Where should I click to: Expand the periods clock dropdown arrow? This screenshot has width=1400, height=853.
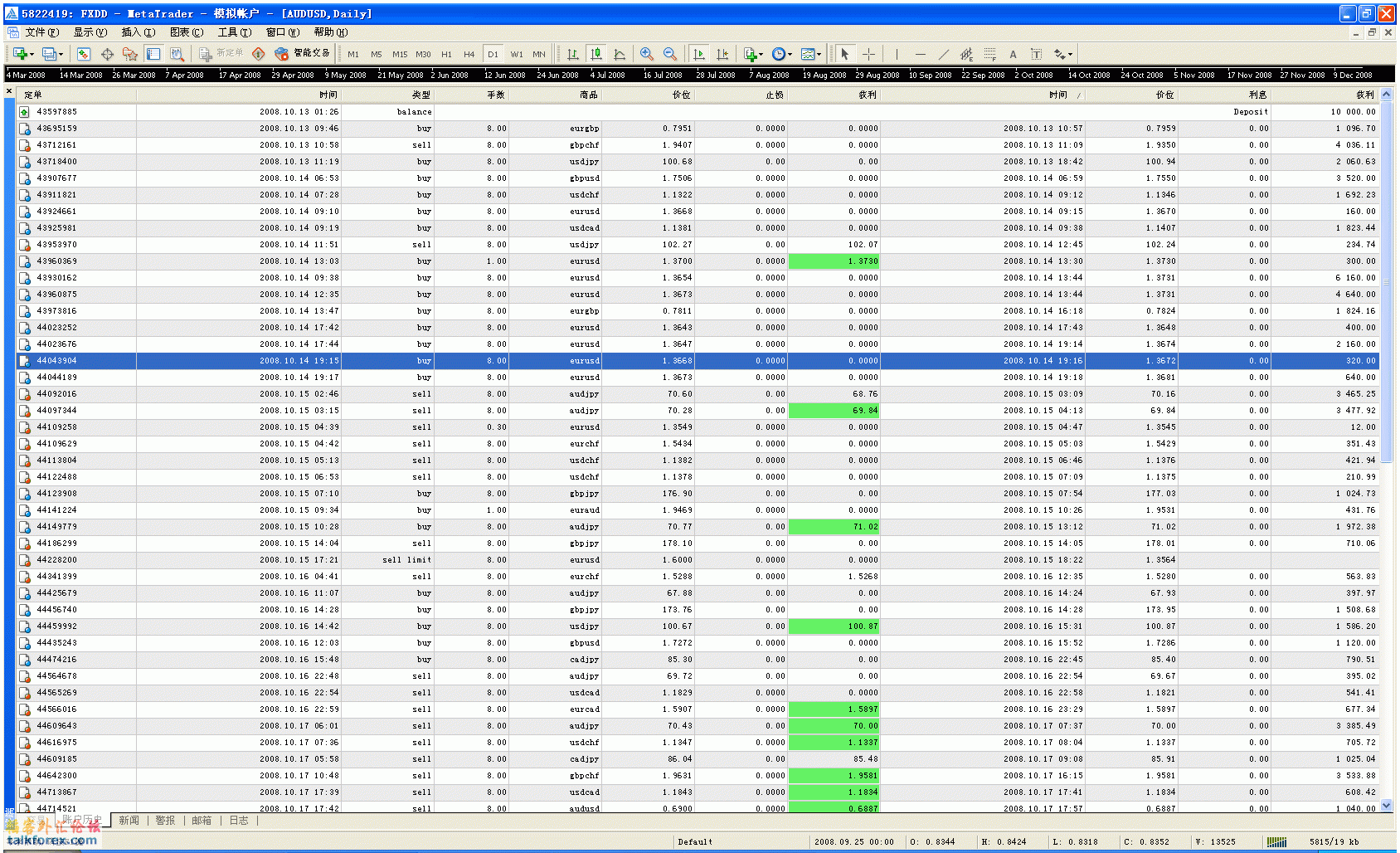(790, 55)
